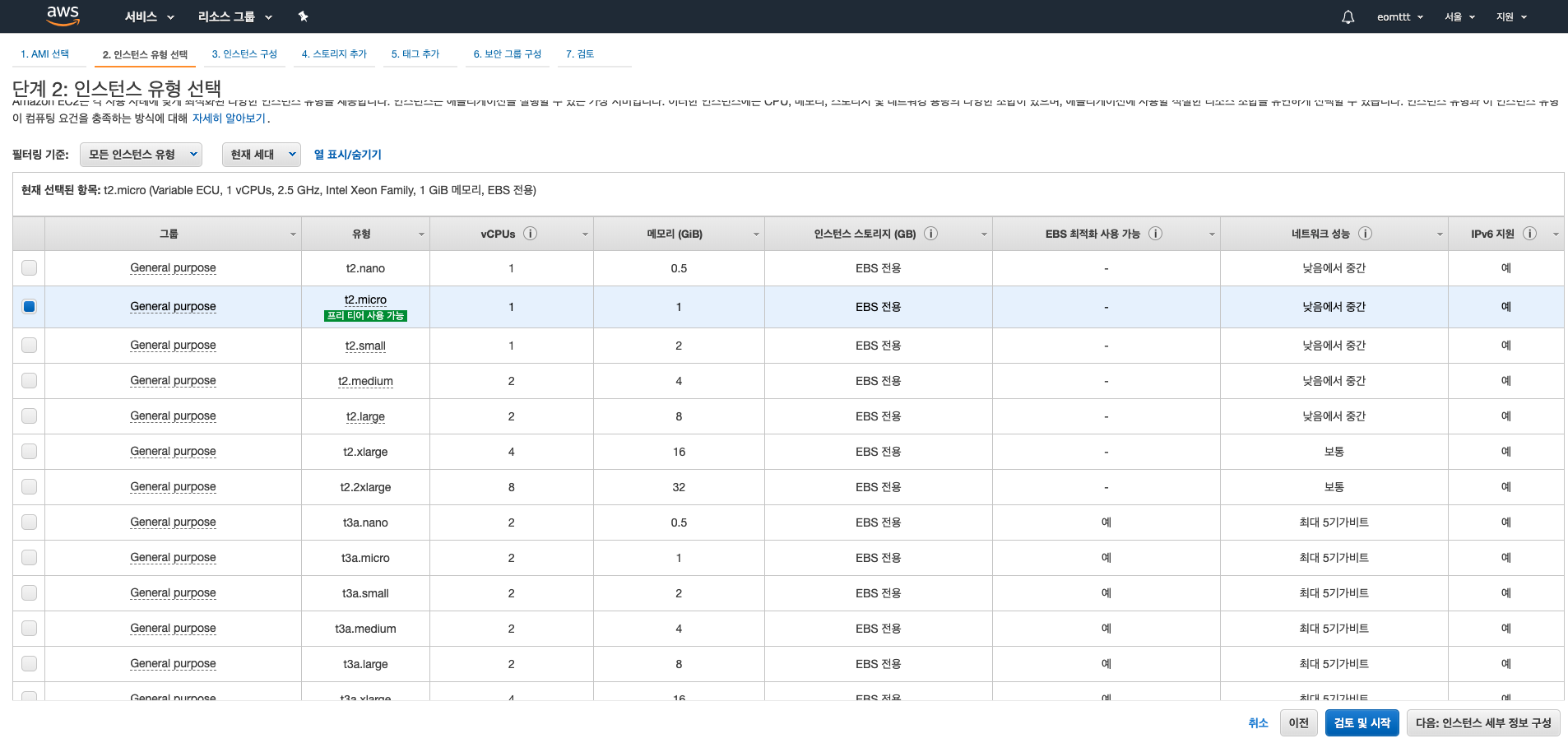
Task: Click the AWS logo
Action: click(x=63, y=16)
